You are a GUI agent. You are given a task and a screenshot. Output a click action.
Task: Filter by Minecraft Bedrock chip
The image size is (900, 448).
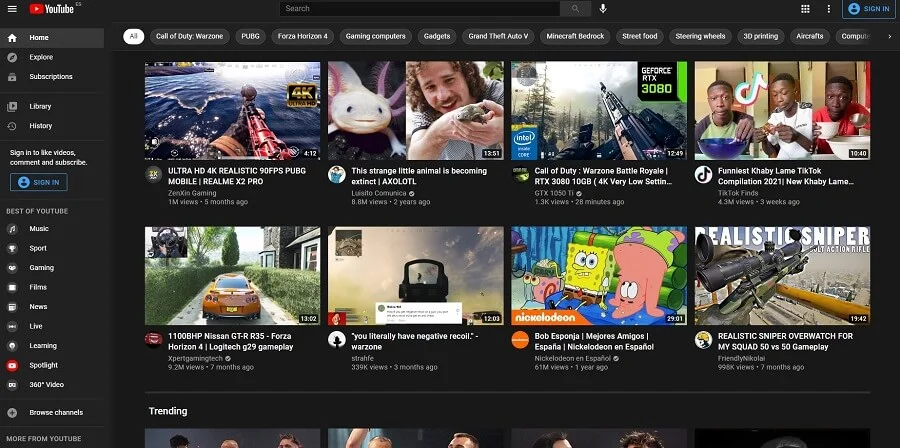[575, 36]
